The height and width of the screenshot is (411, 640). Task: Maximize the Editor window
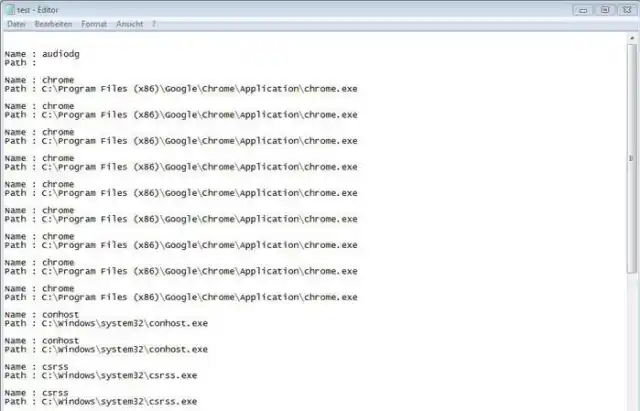pyautogui.click(x=605, y=10)
